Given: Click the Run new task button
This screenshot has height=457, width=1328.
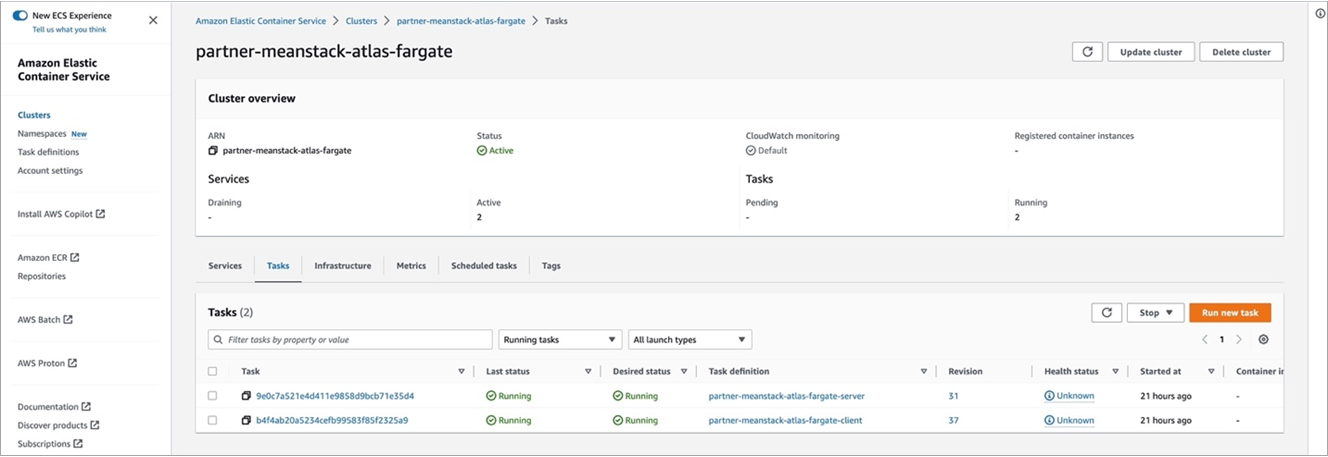Looking at the screenshot, I should [1230, 313].
